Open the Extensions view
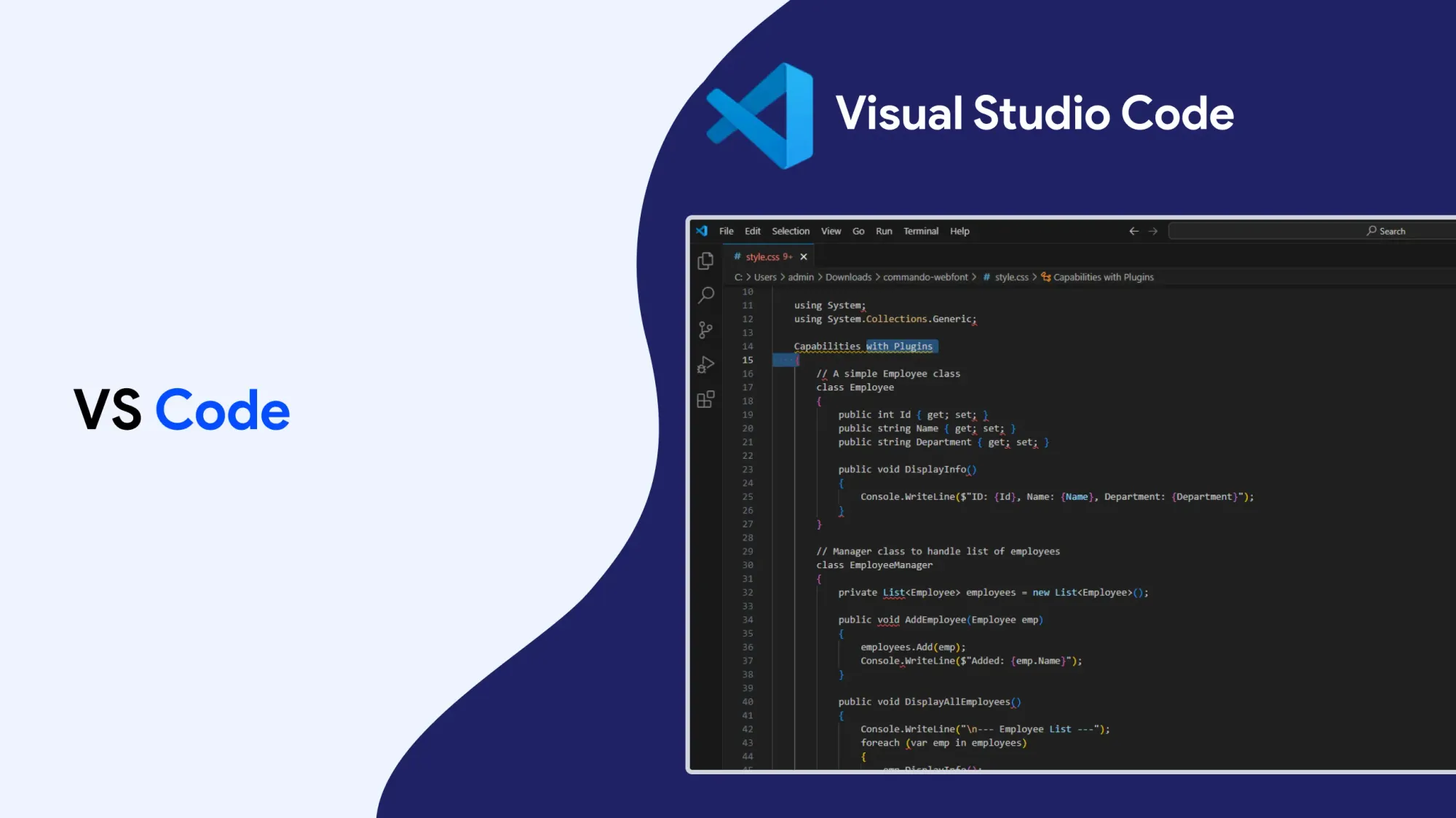Viewport: 1456px width, 818px height. point(705,399)
